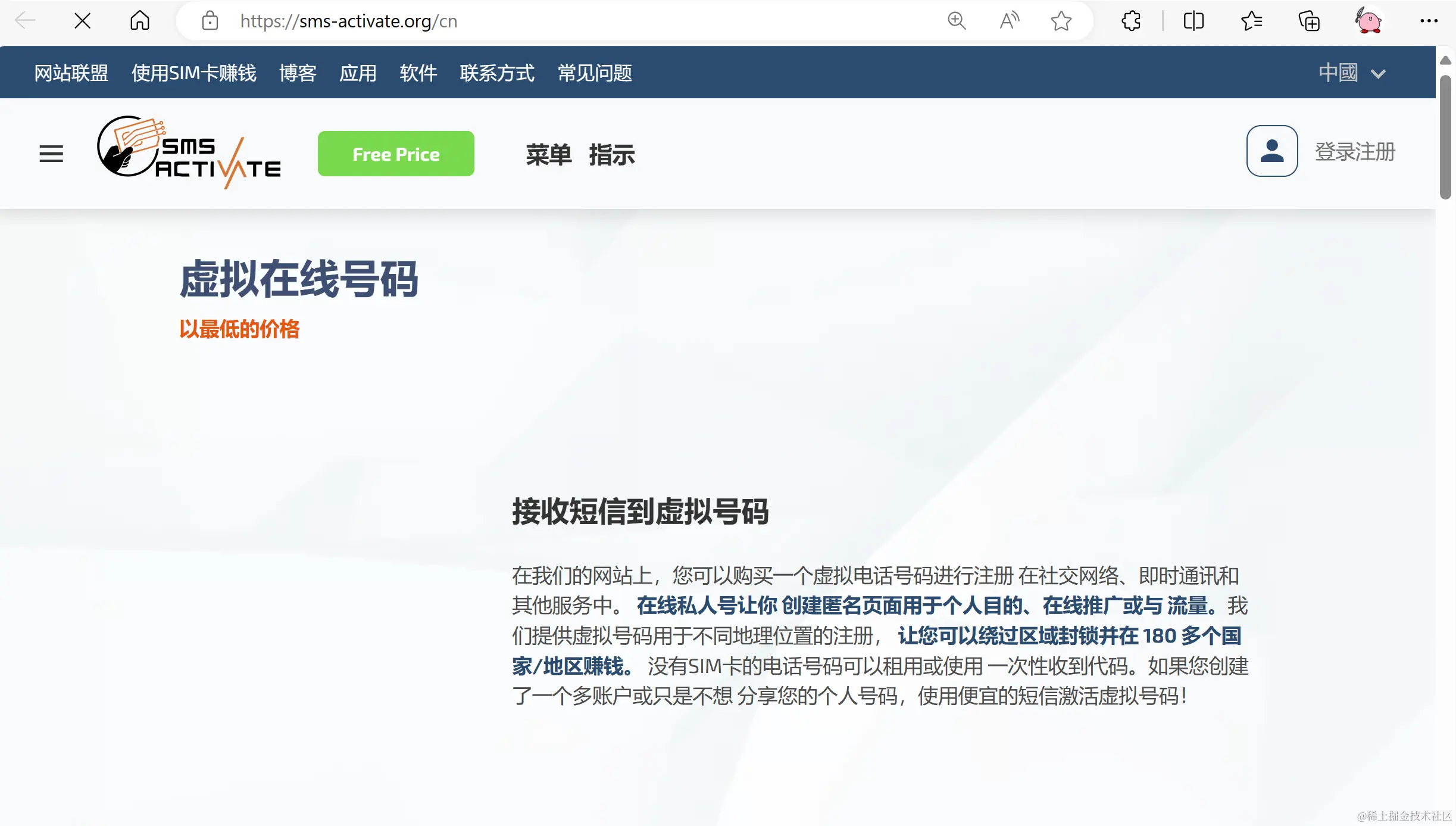
Task: Add page to favorites star icon
Action: (1061, 21)
